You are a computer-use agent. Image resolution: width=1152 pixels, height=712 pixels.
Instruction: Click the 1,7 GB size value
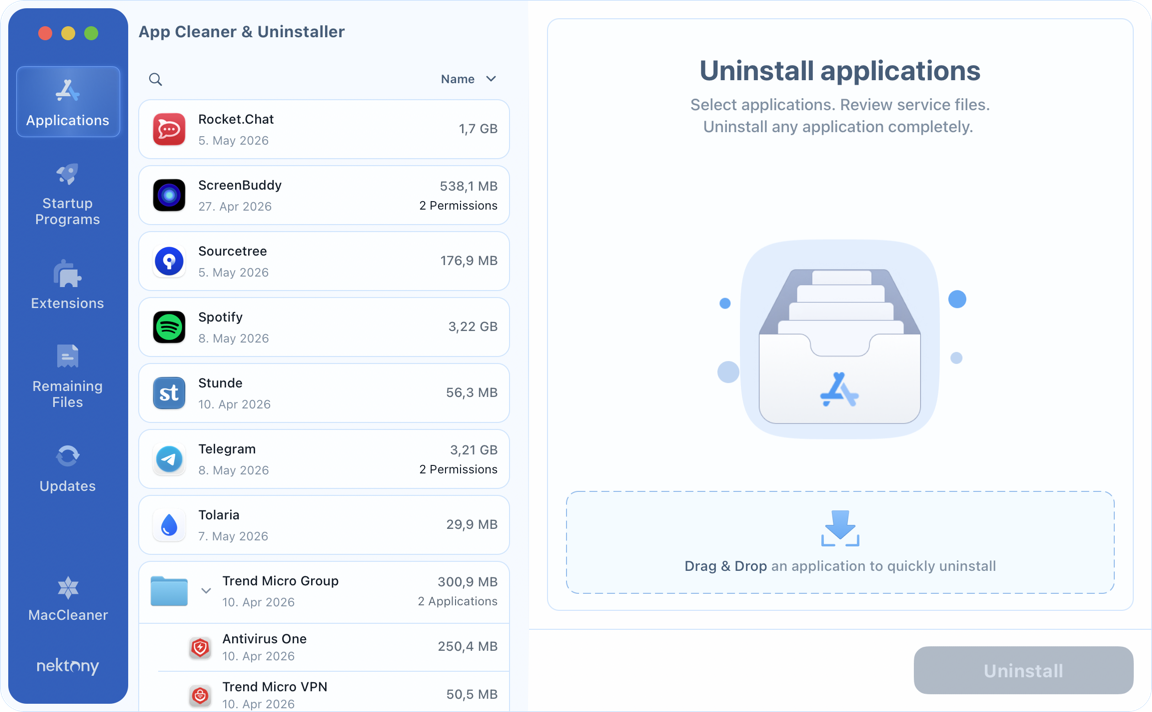coord(478,129)
